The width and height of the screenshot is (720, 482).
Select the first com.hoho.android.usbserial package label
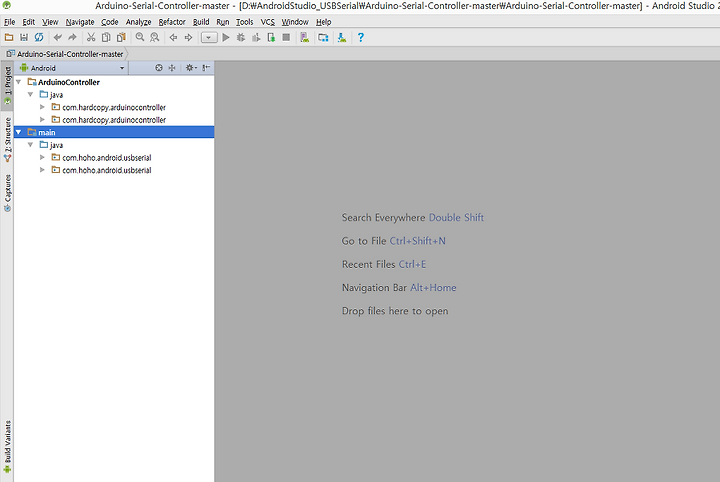tap(107, 157)
